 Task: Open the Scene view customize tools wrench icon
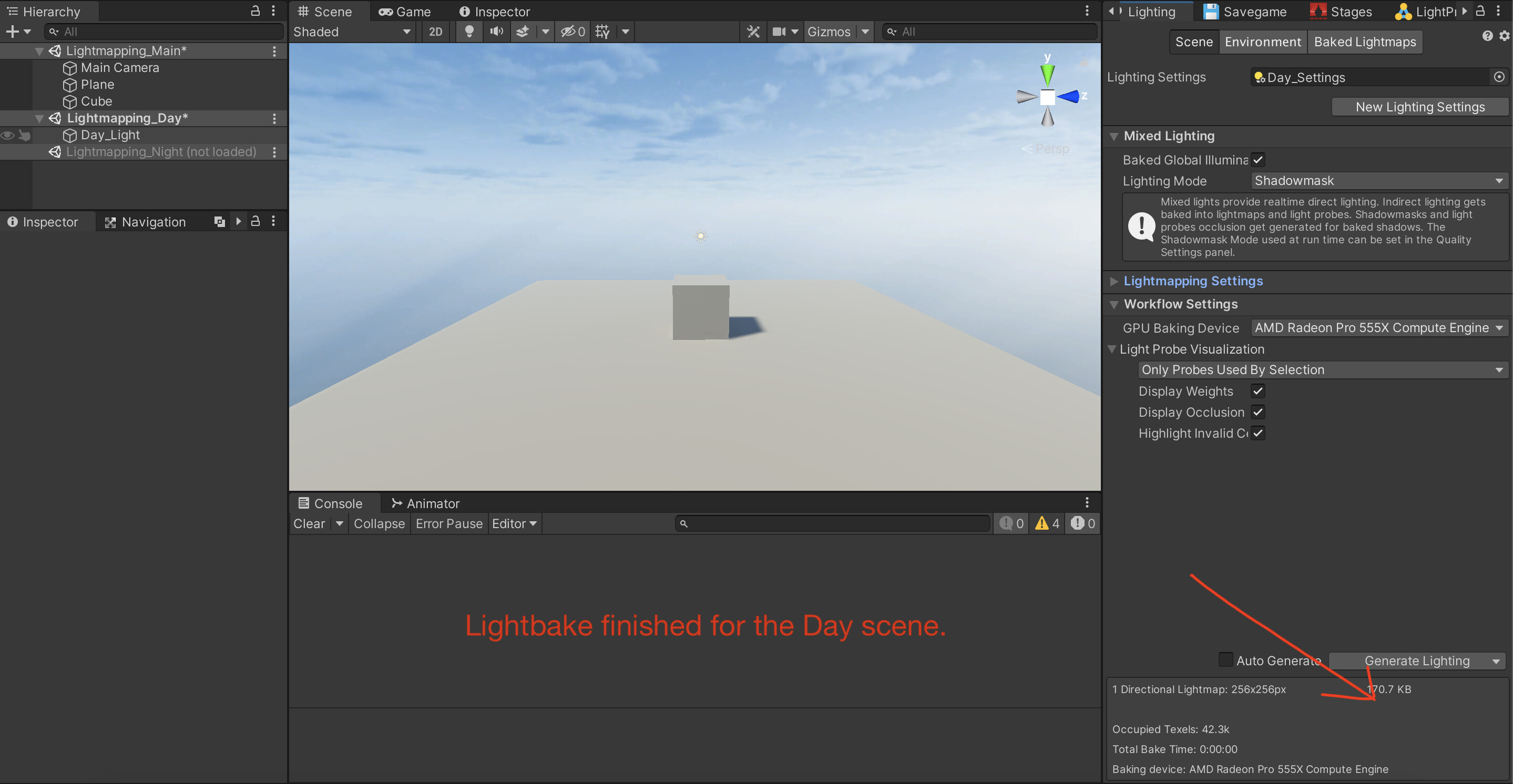[x=753, y=32]
